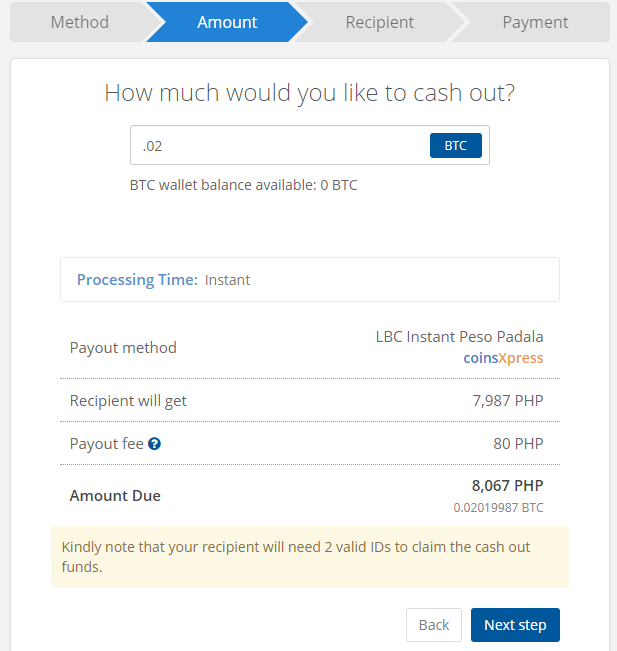Select the LBC Instant Peso Padala text
This screenshot has height=651, width=617.
coord(459,337)
